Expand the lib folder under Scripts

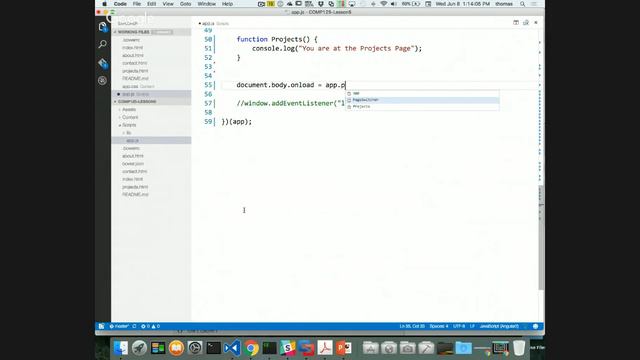tap(128, 133)
